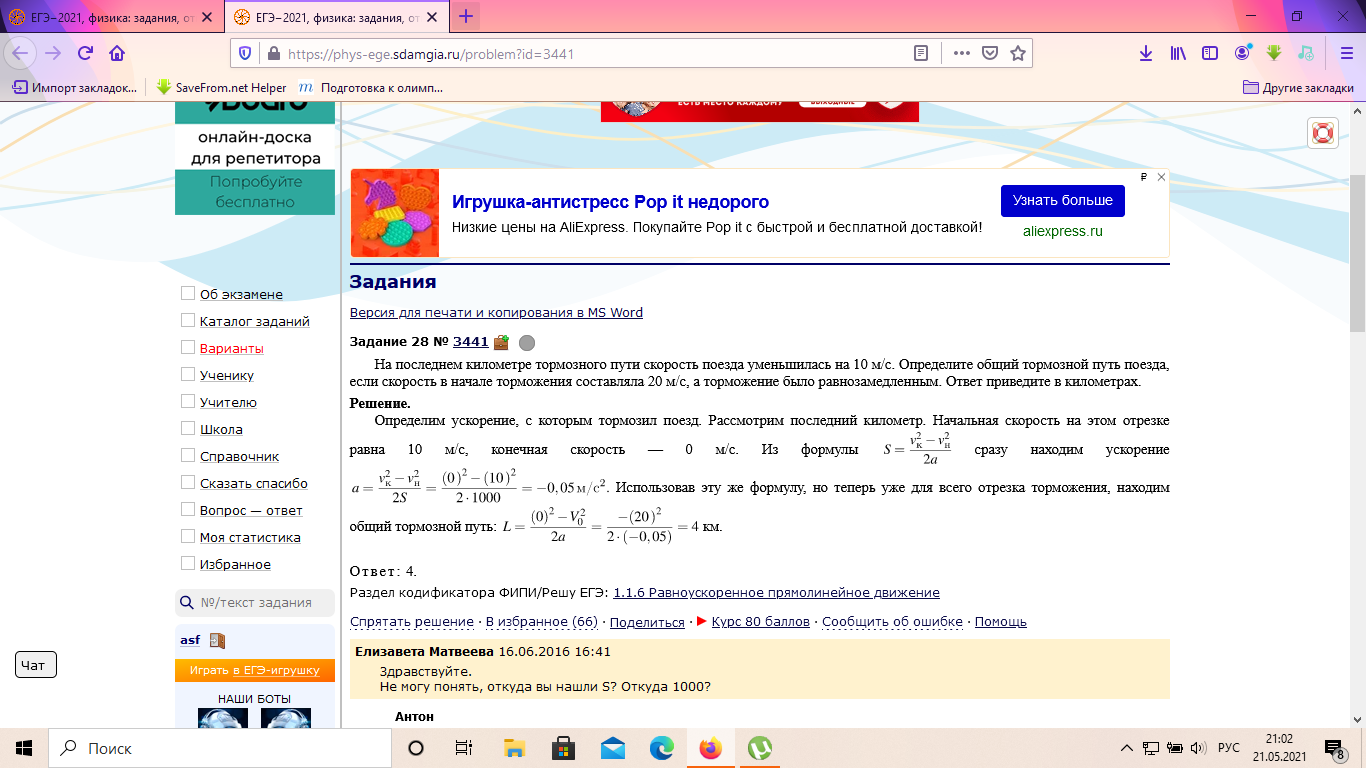Click the Узнать больше ad button

click(1062, 200)
